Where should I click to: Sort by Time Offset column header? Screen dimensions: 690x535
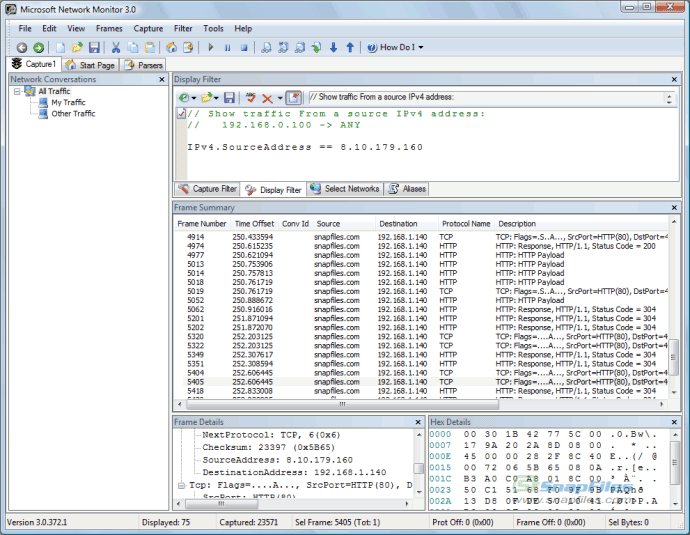pos(254,224)
